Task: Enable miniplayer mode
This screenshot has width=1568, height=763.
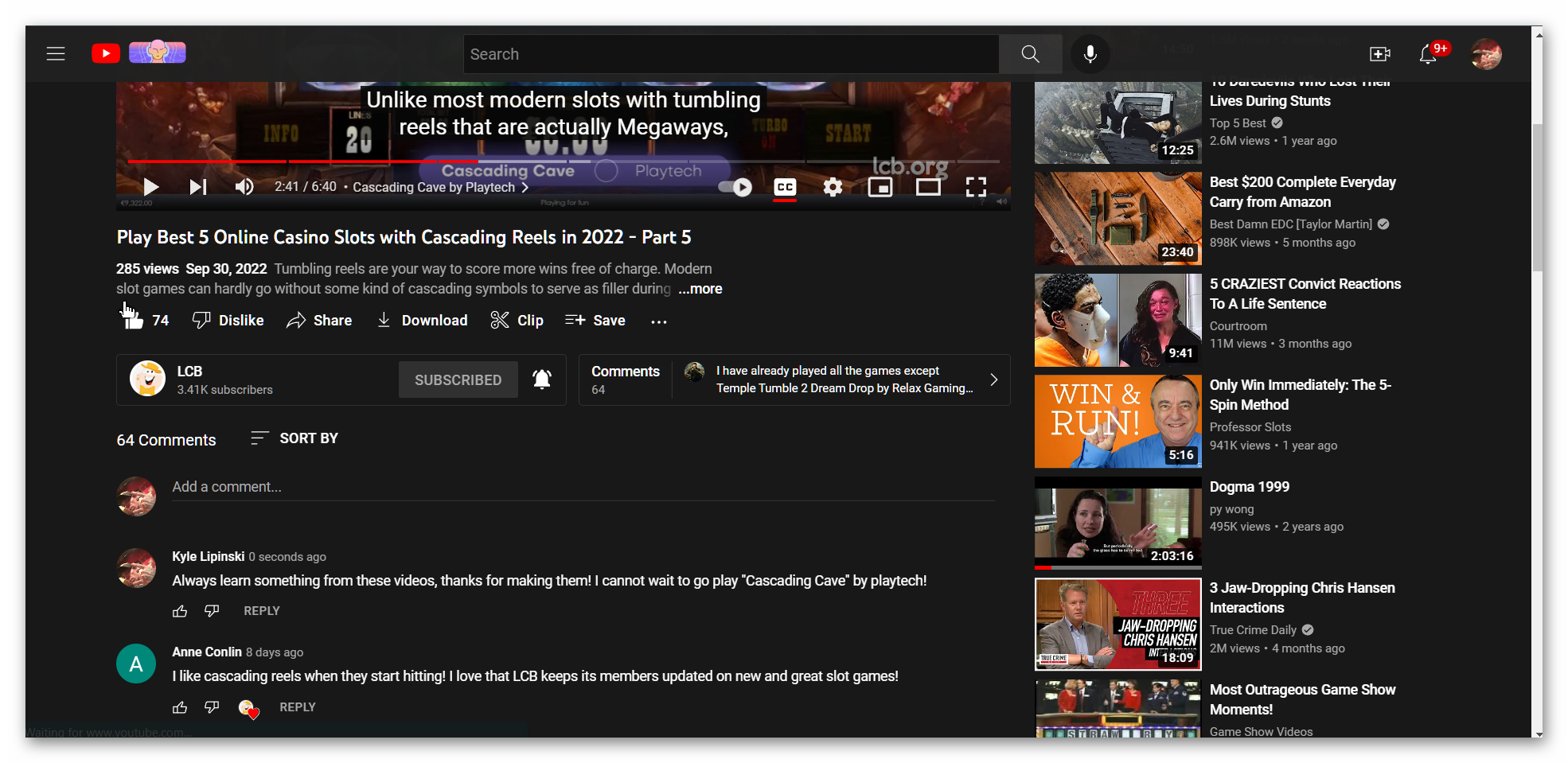Action: tap(880, 187)
